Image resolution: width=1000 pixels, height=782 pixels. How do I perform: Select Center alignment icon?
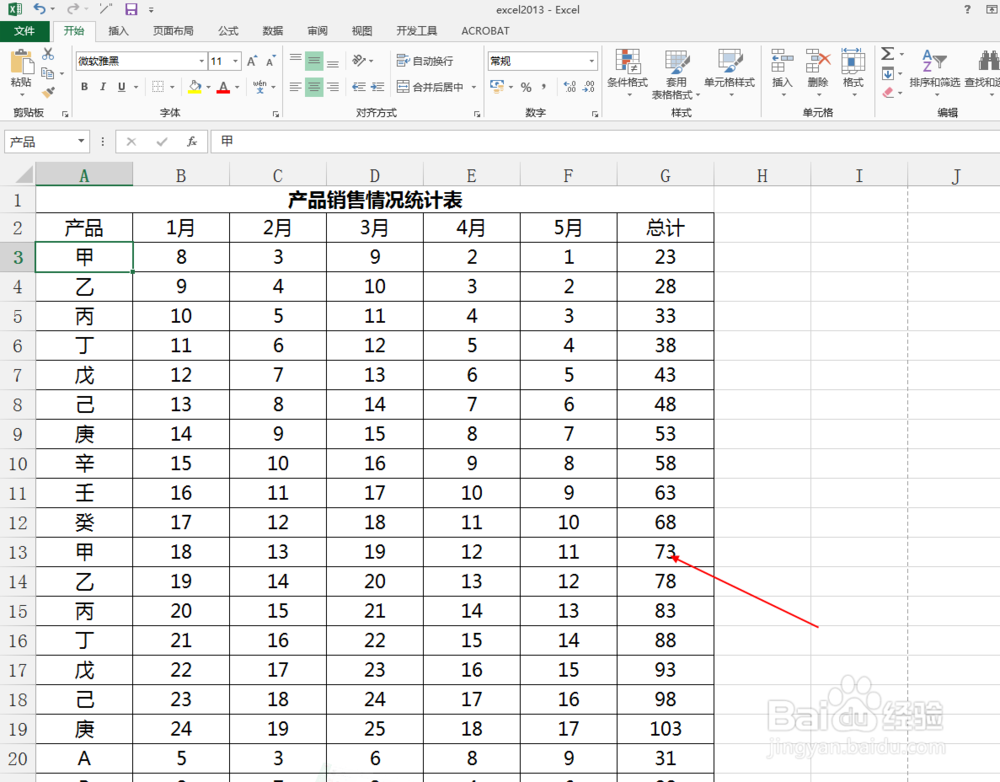click(x=314, y=87)
